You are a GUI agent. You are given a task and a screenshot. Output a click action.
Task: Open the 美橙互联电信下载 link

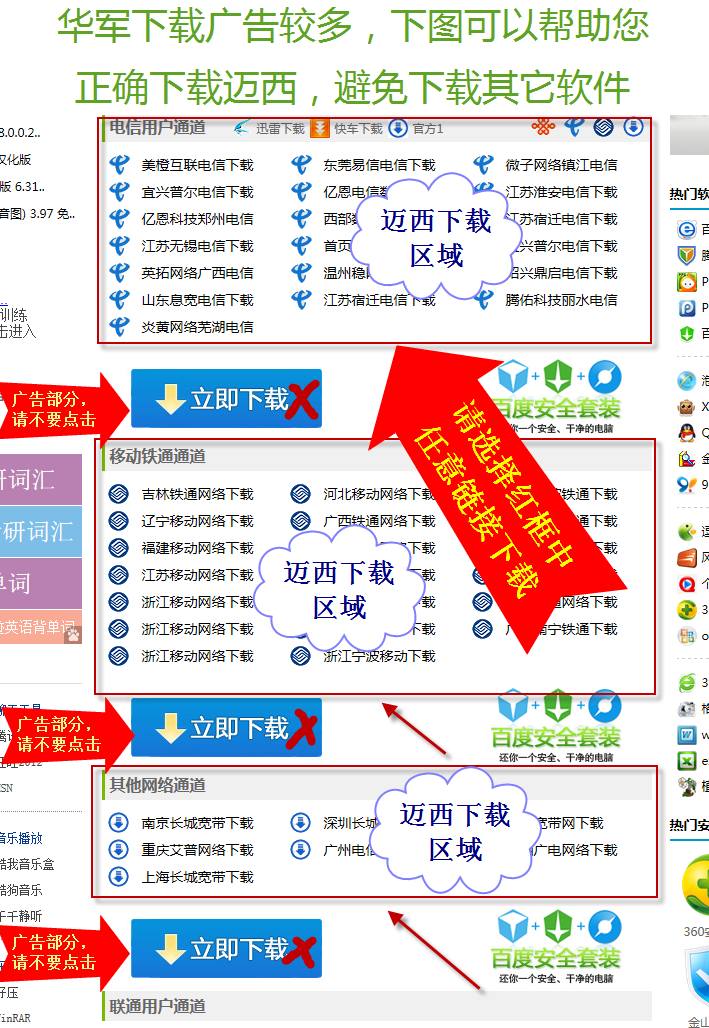click(197, 165)
